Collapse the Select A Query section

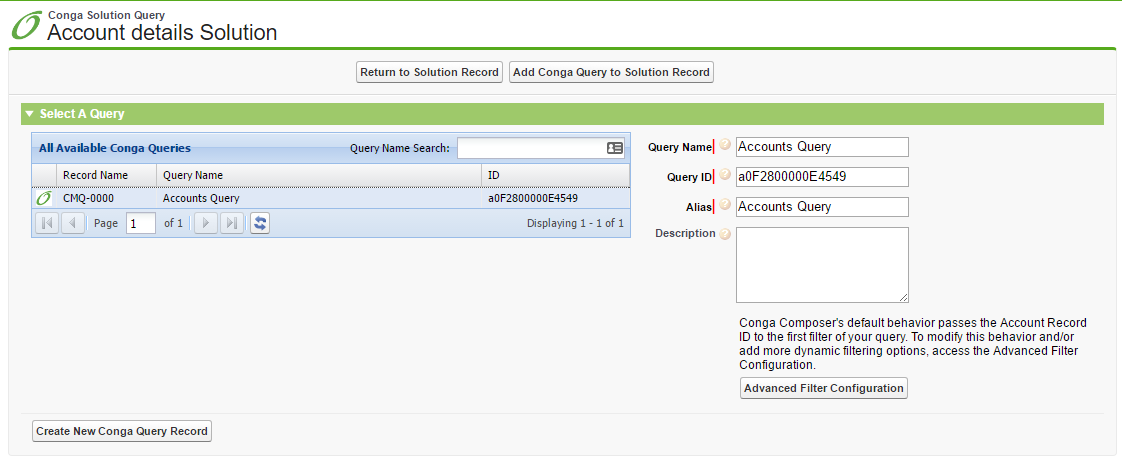[x=30, y=114]
